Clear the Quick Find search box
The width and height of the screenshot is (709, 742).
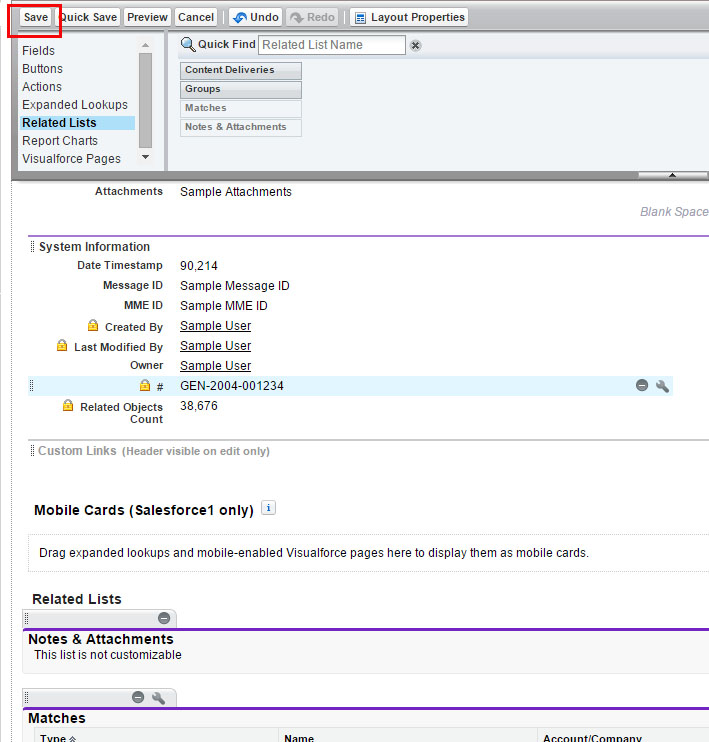416,45
